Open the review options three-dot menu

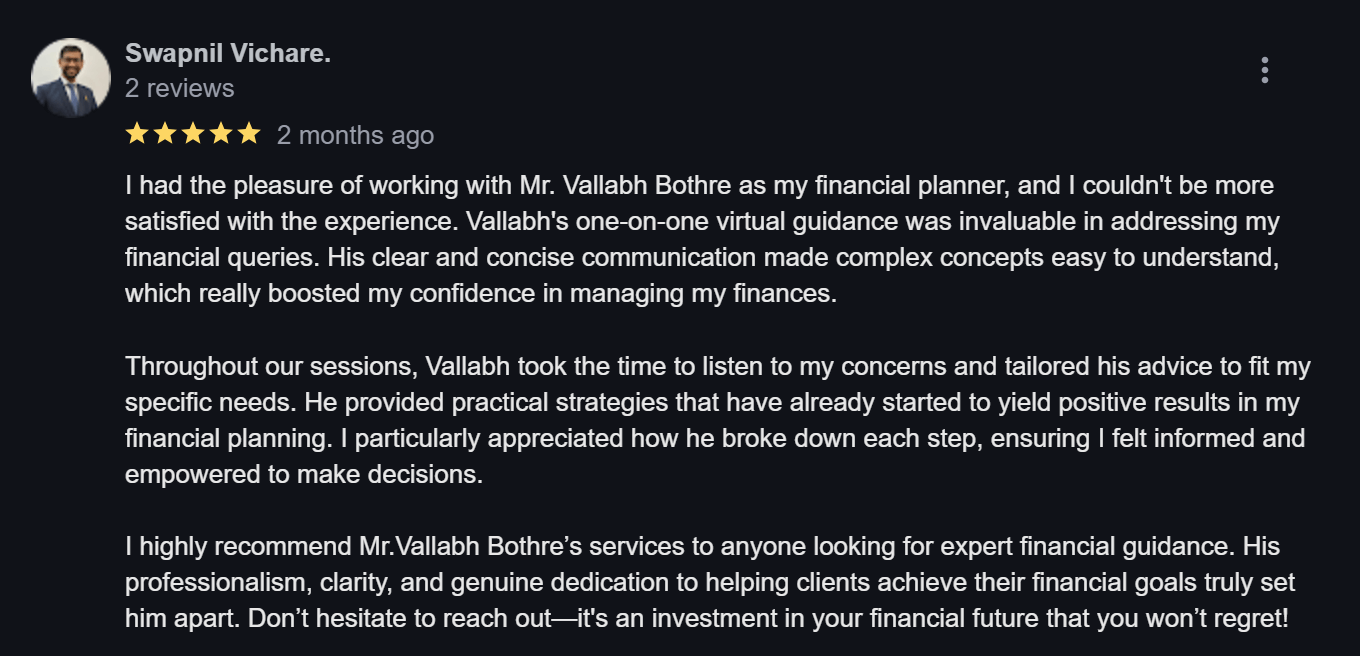(1265, 70)
